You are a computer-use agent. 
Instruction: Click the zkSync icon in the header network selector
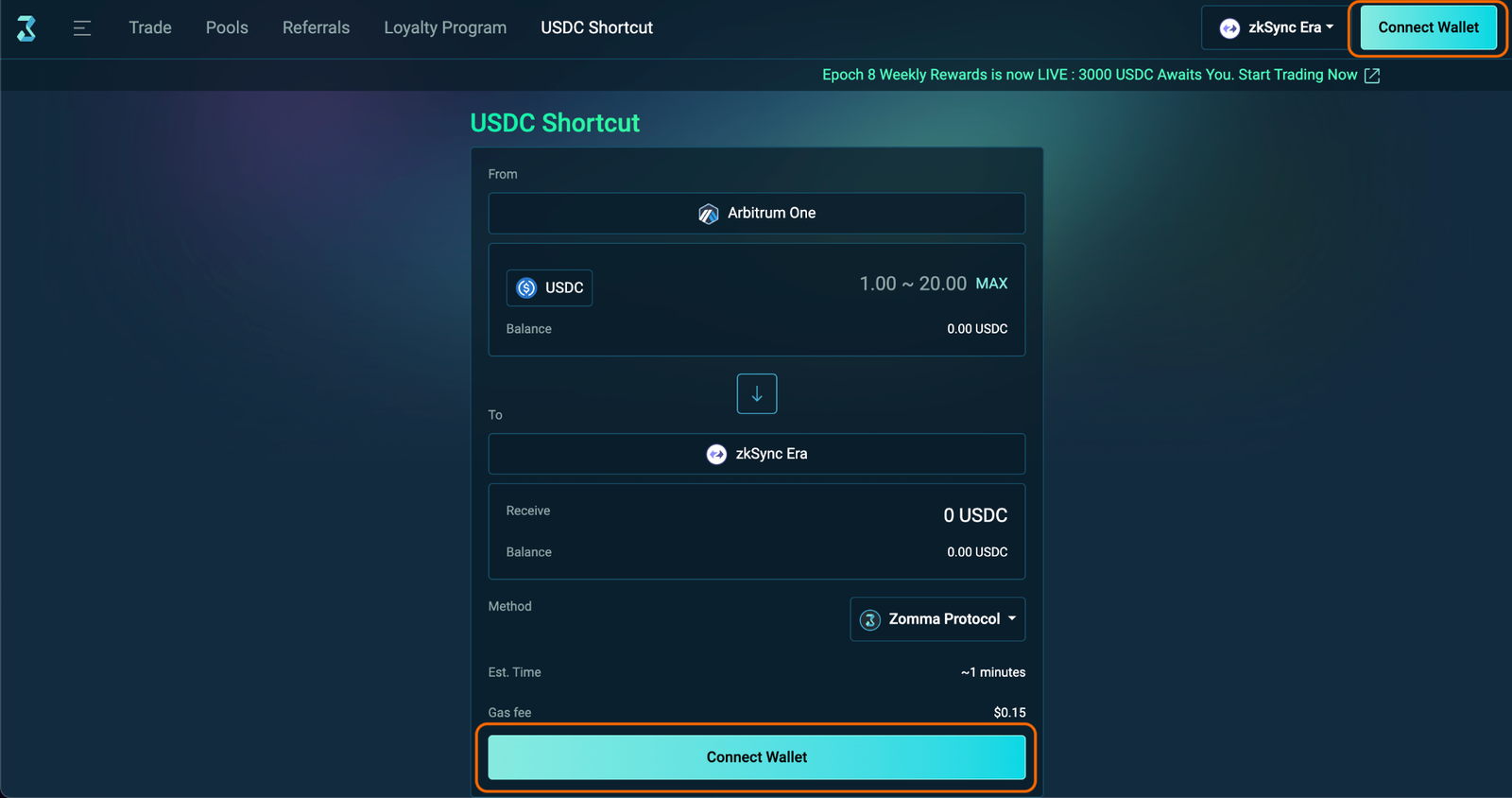pyautogui.click(x=1229, y=28)
